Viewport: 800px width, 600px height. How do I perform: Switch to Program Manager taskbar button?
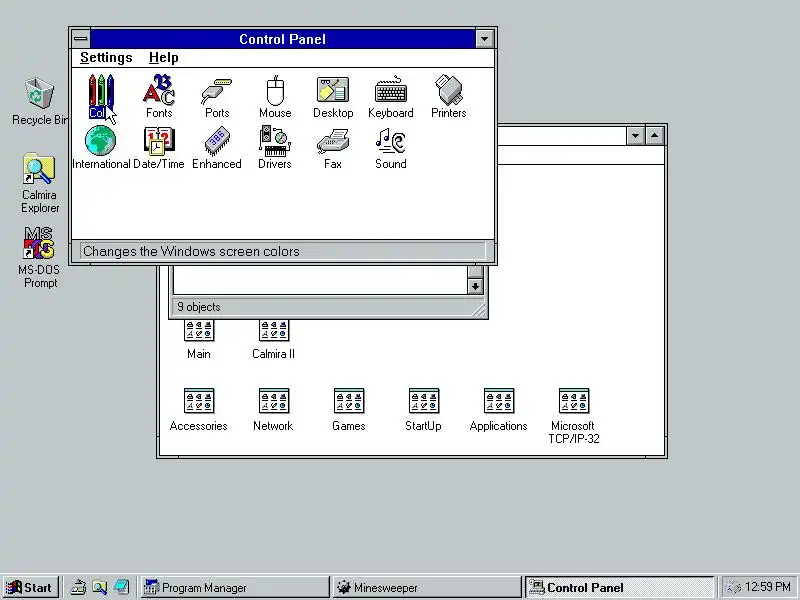[x=235, y=588]
